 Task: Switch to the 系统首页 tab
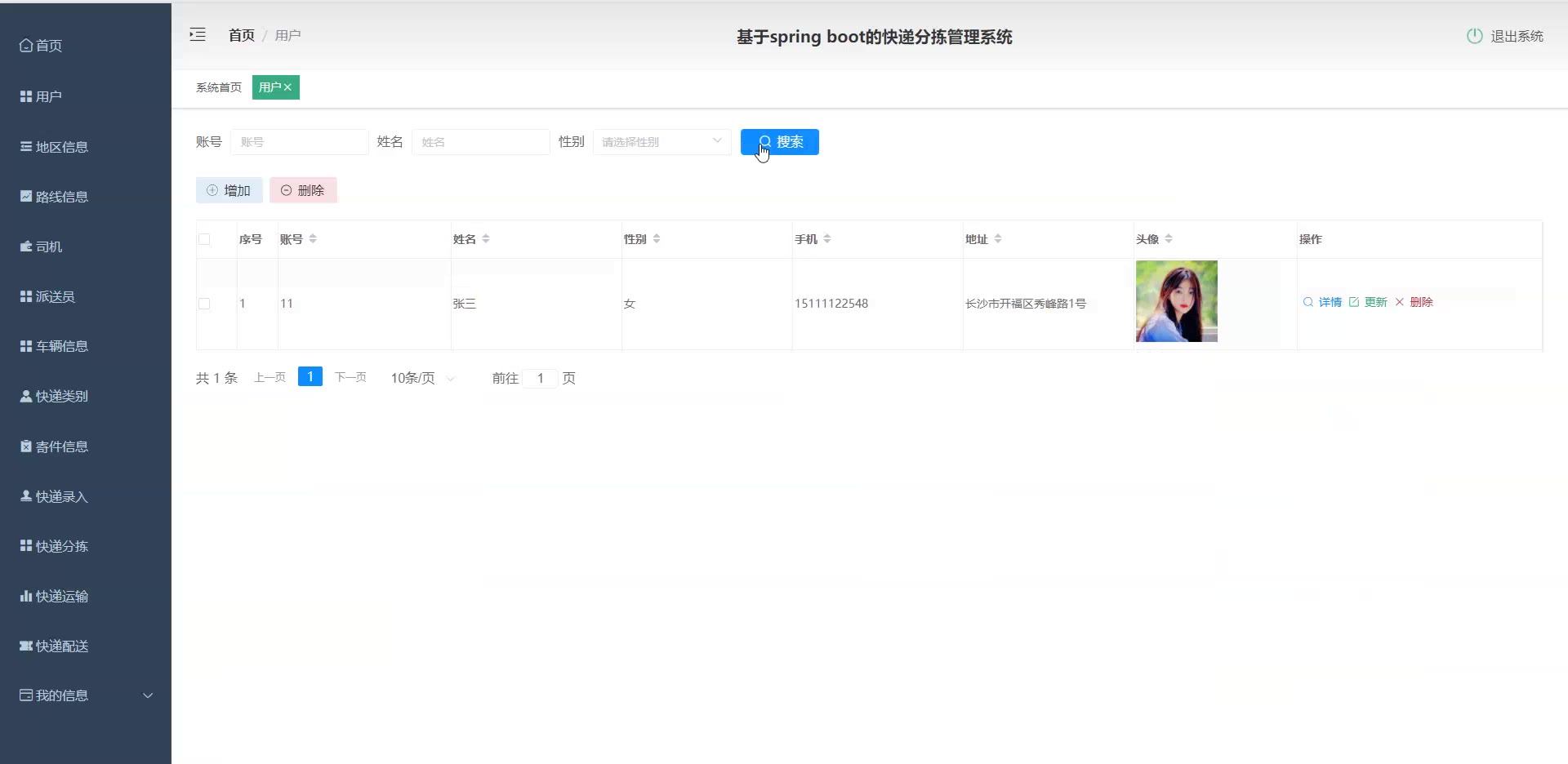(219, 87)
